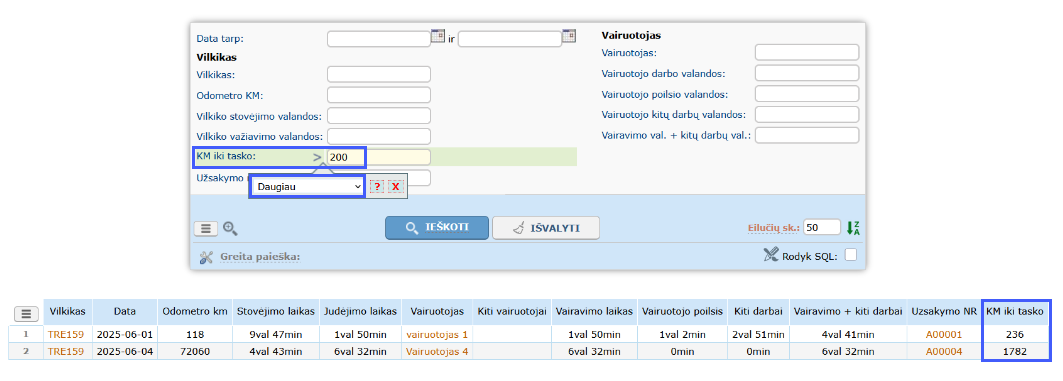Focus the Odometro KM input field

(x=379, y=95)
